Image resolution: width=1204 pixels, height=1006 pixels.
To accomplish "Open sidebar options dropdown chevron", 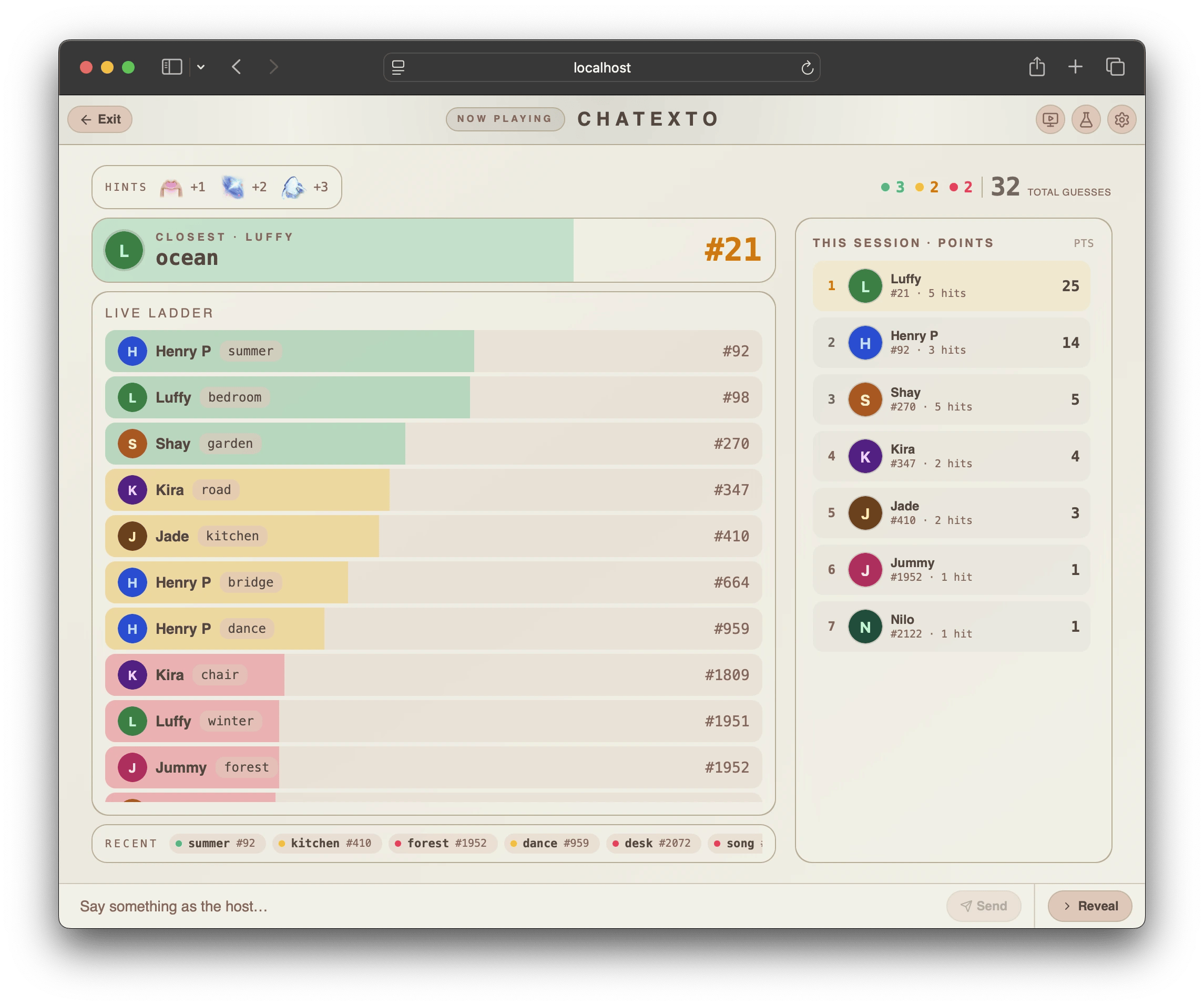I will coord(201,67).
